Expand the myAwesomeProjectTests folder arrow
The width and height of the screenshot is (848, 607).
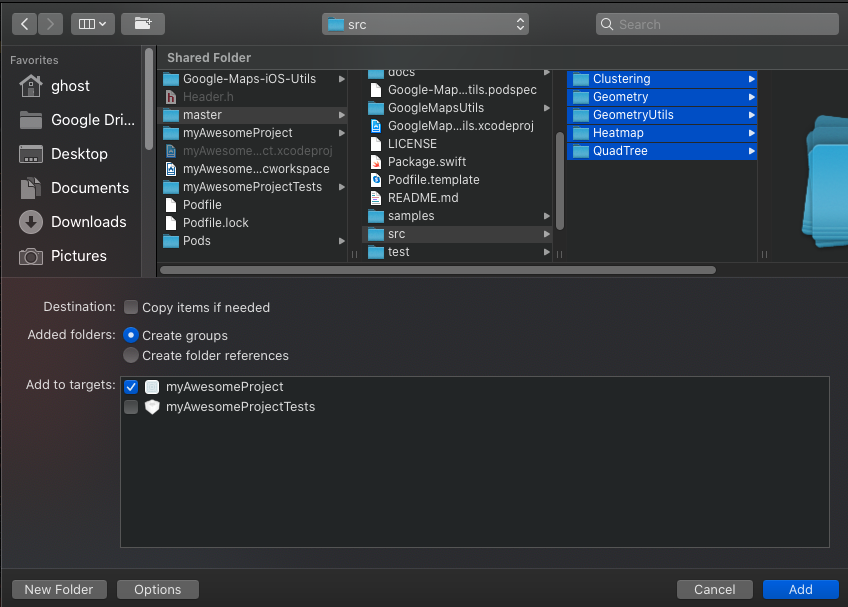coord(341,187)
